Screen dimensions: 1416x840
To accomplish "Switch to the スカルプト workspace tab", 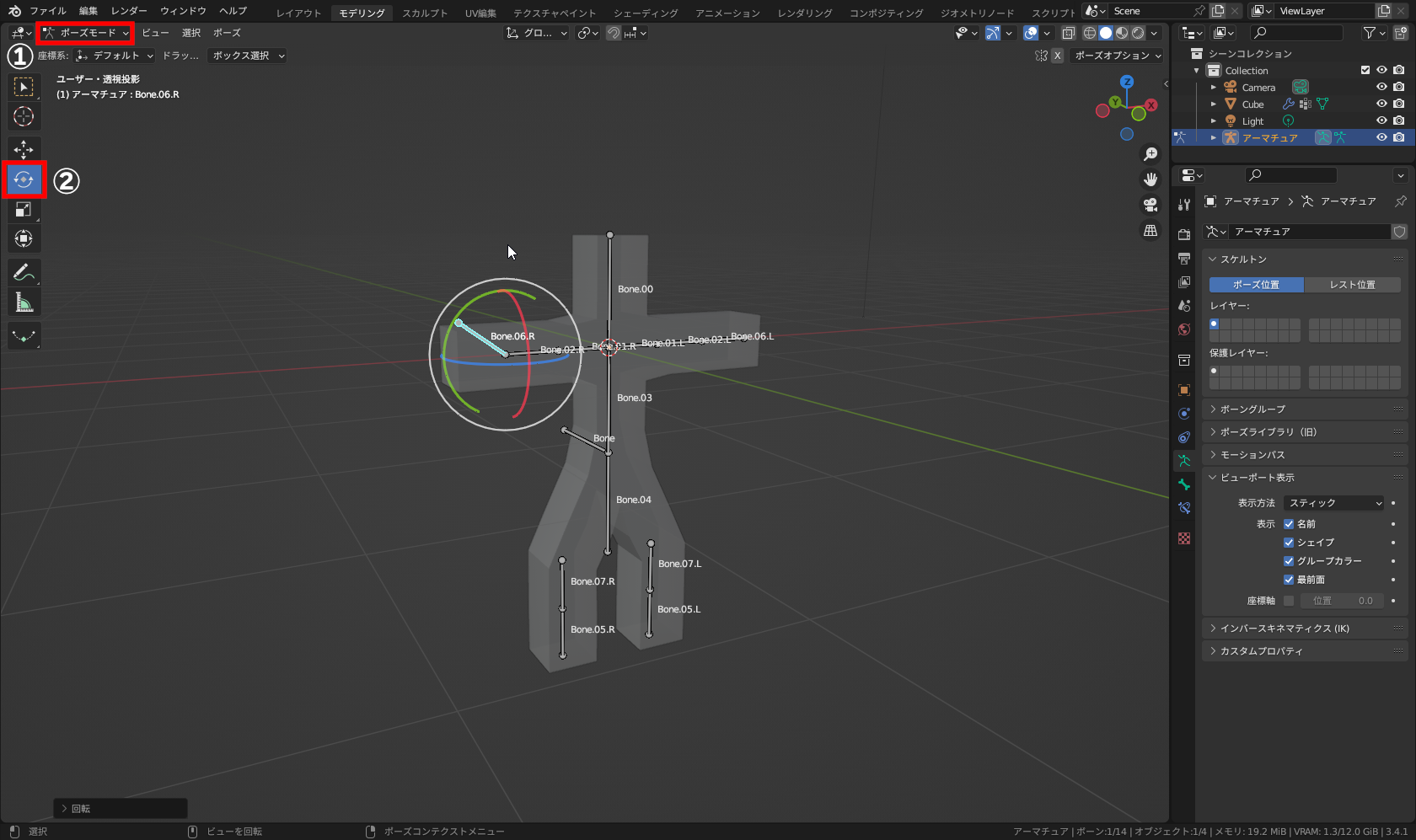I will (425, 13).
